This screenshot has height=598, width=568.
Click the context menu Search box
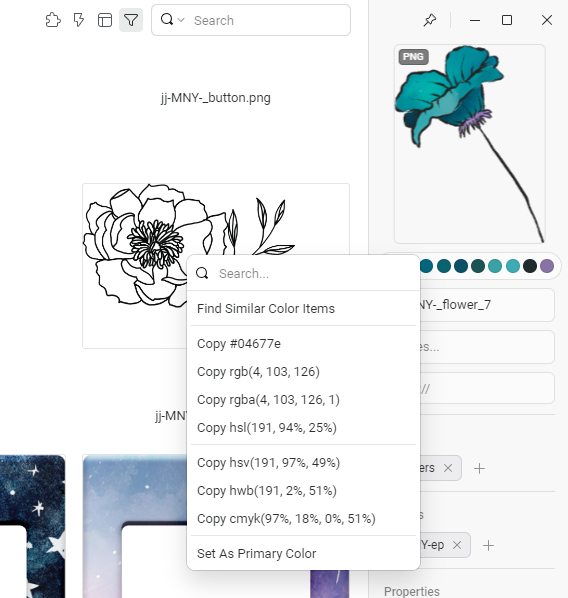[303, 273]
